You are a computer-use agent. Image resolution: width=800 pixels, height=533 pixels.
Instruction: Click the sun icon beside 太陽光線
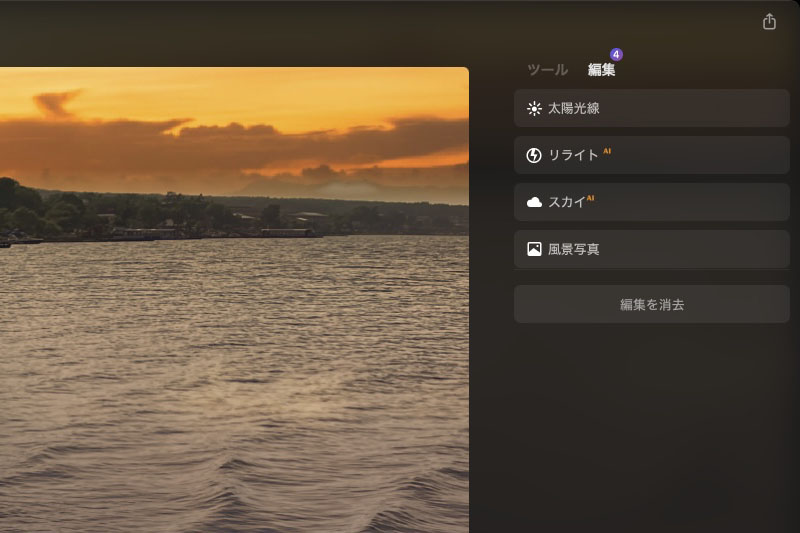(534, 109)
